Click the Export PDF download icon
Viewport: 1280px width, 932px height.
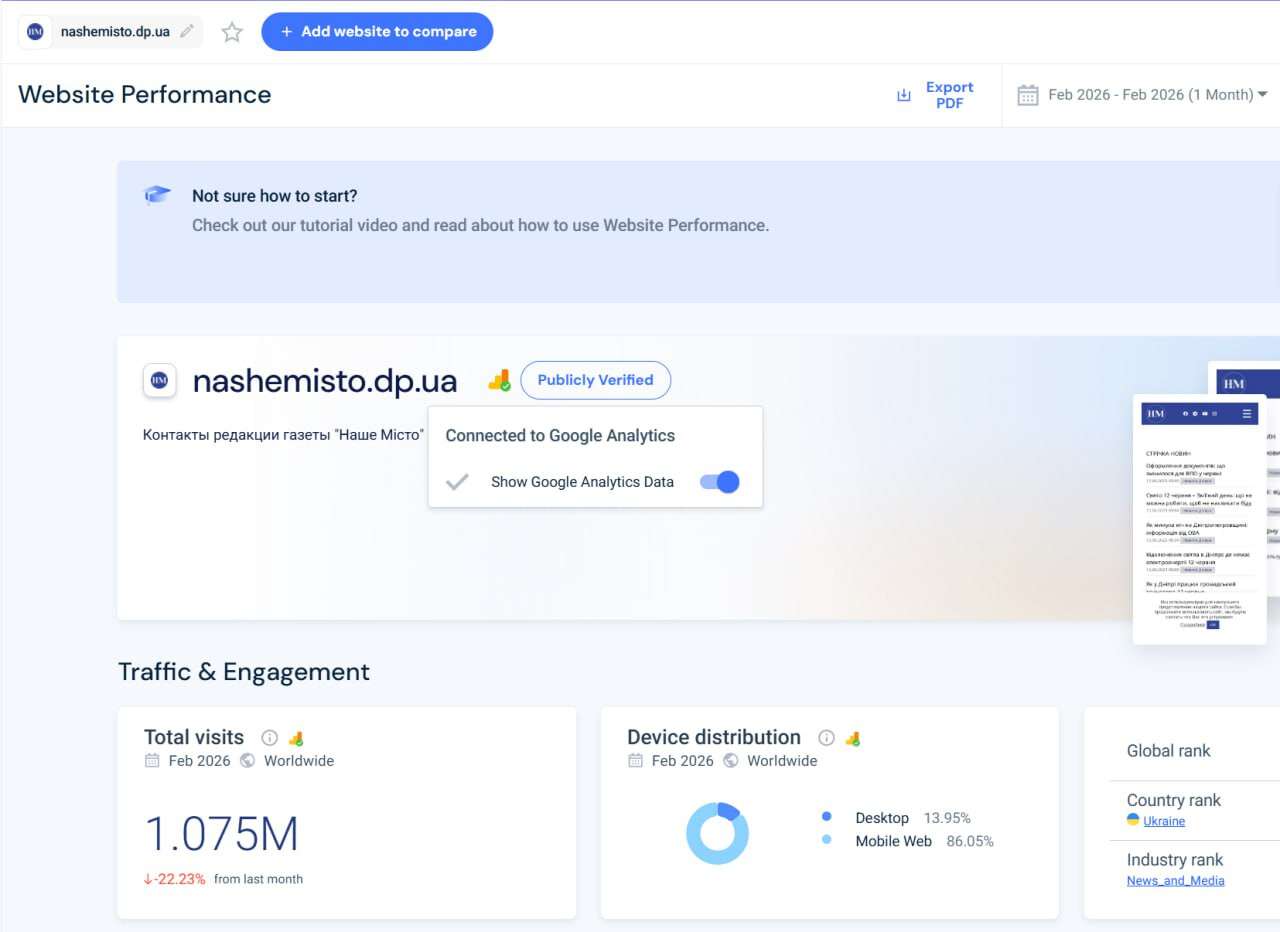point(904,95)
